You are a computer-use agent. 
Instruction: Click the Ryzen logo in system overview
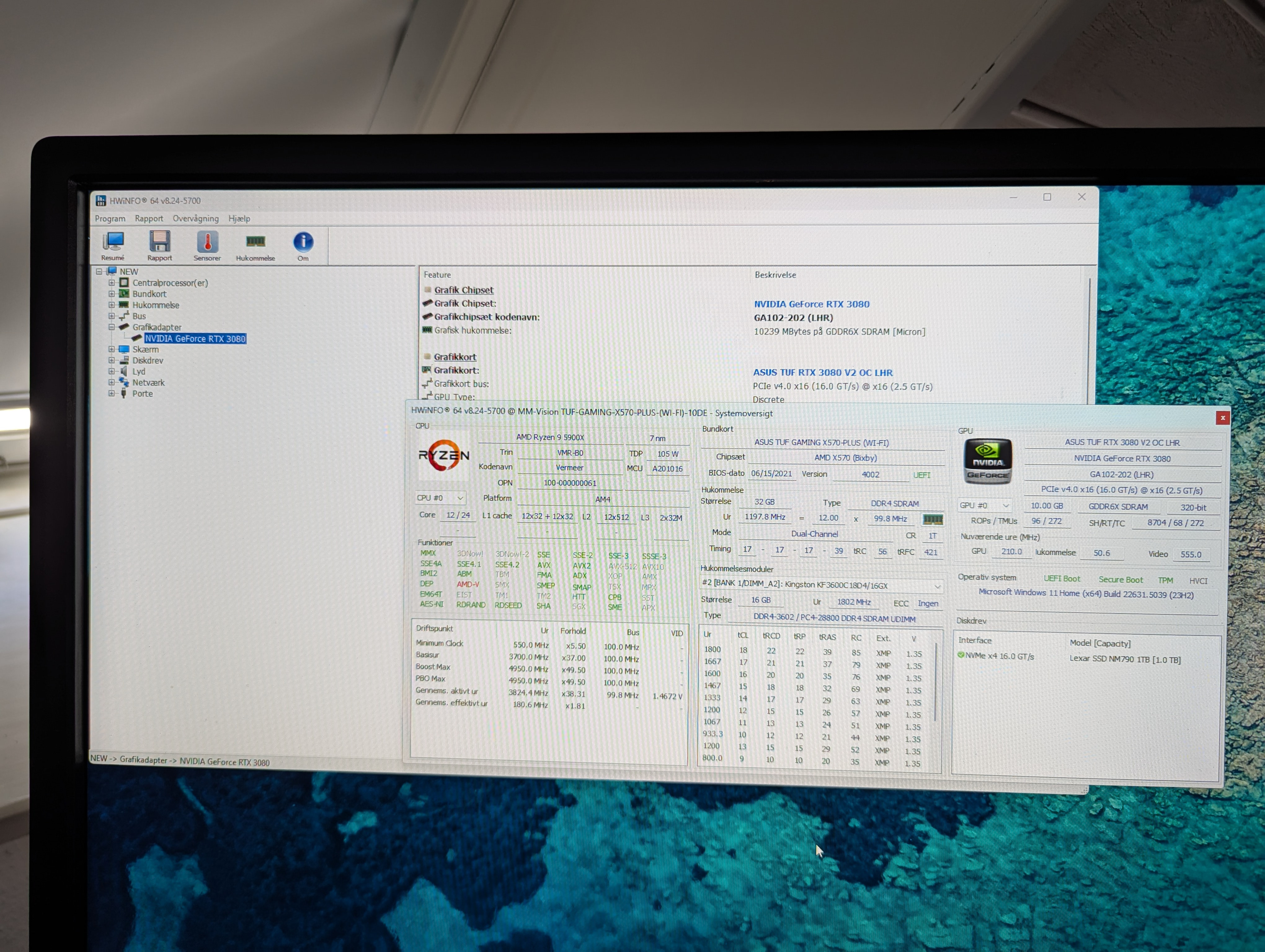click(444, 456)
